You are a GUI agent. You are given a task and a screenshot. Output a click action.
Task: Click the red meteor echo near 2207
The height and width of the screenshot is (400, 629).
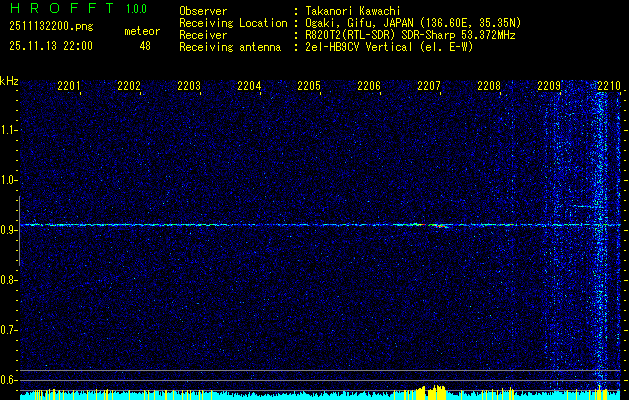(x=440, y=226)
